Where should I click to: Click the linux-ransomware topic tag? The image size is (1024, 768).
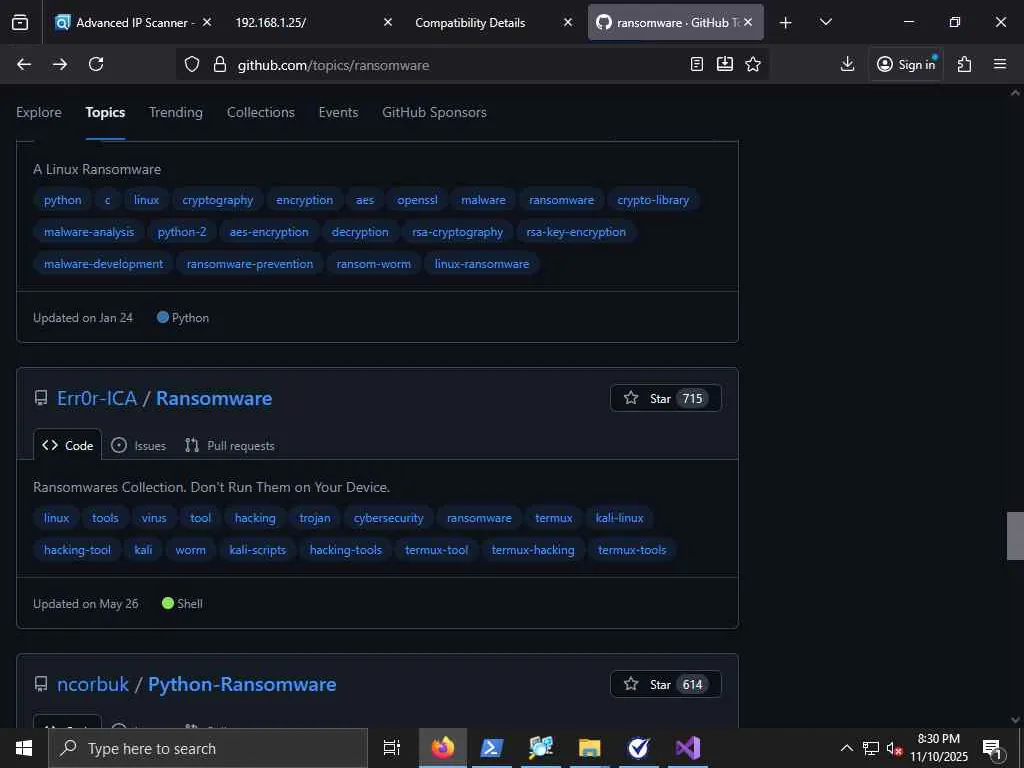482,264
